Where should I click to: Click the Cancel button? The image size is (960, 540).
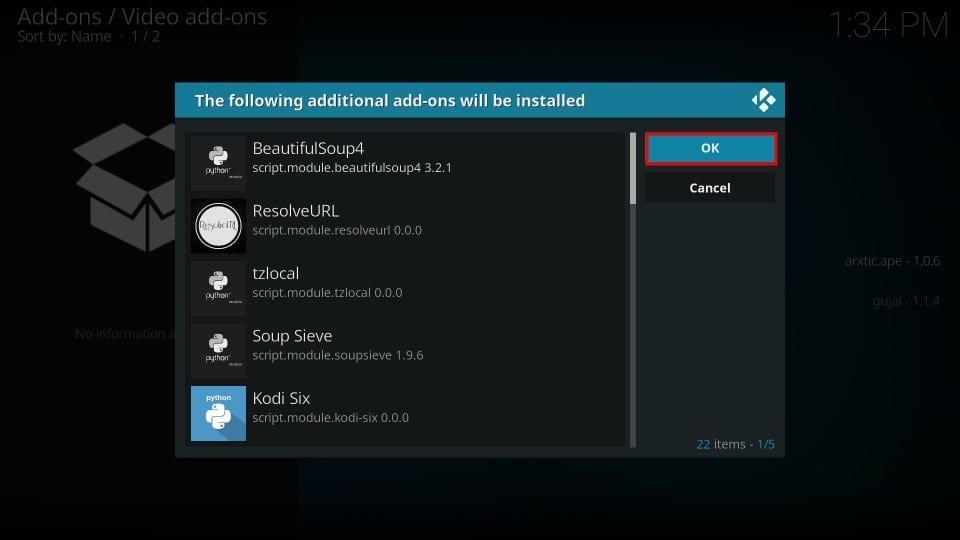[x=710, y=188]
